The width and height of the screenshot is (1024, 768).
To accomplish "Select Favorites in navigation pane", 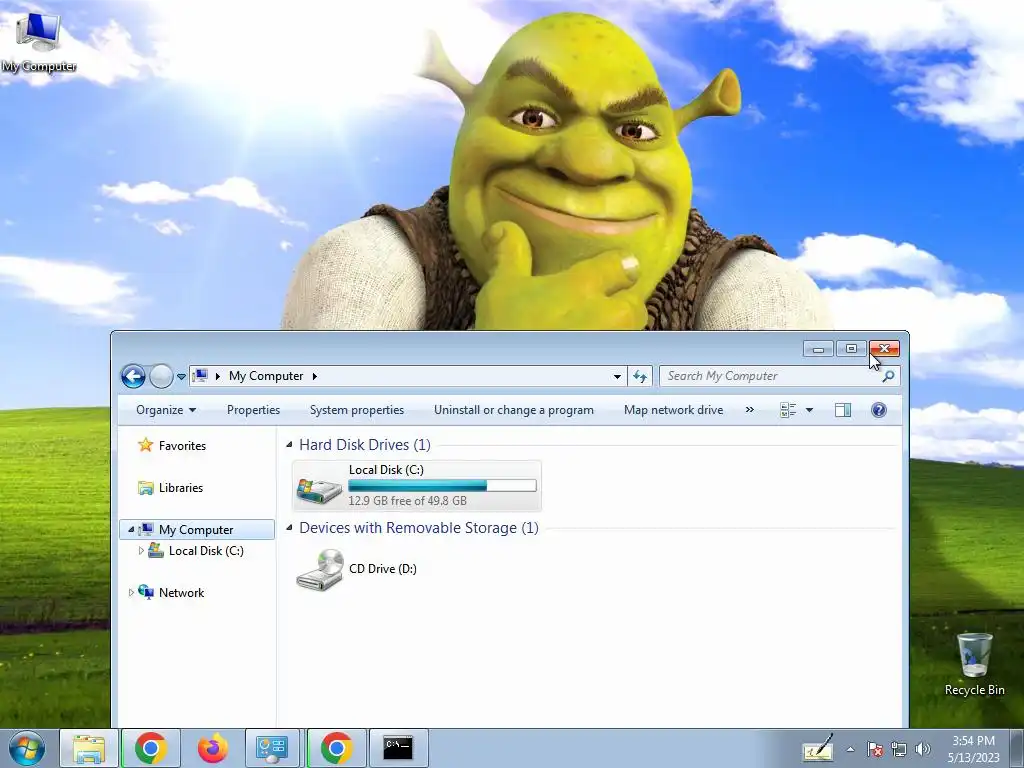I will pyautogui.click(x=182, y=446).
